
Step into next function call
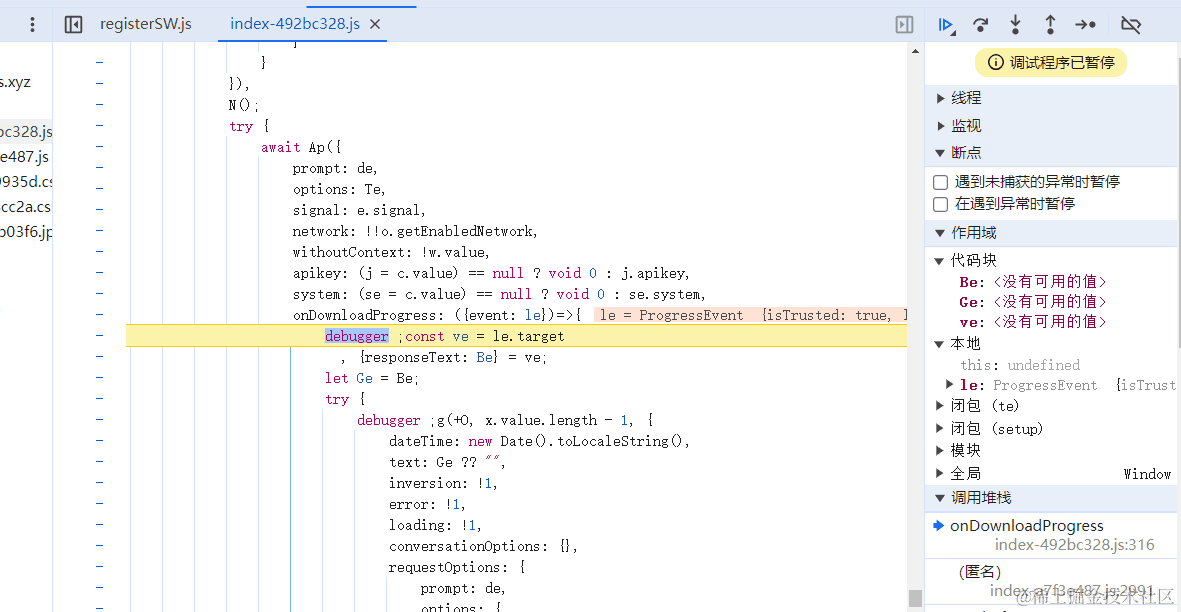tap(1015, 25)
